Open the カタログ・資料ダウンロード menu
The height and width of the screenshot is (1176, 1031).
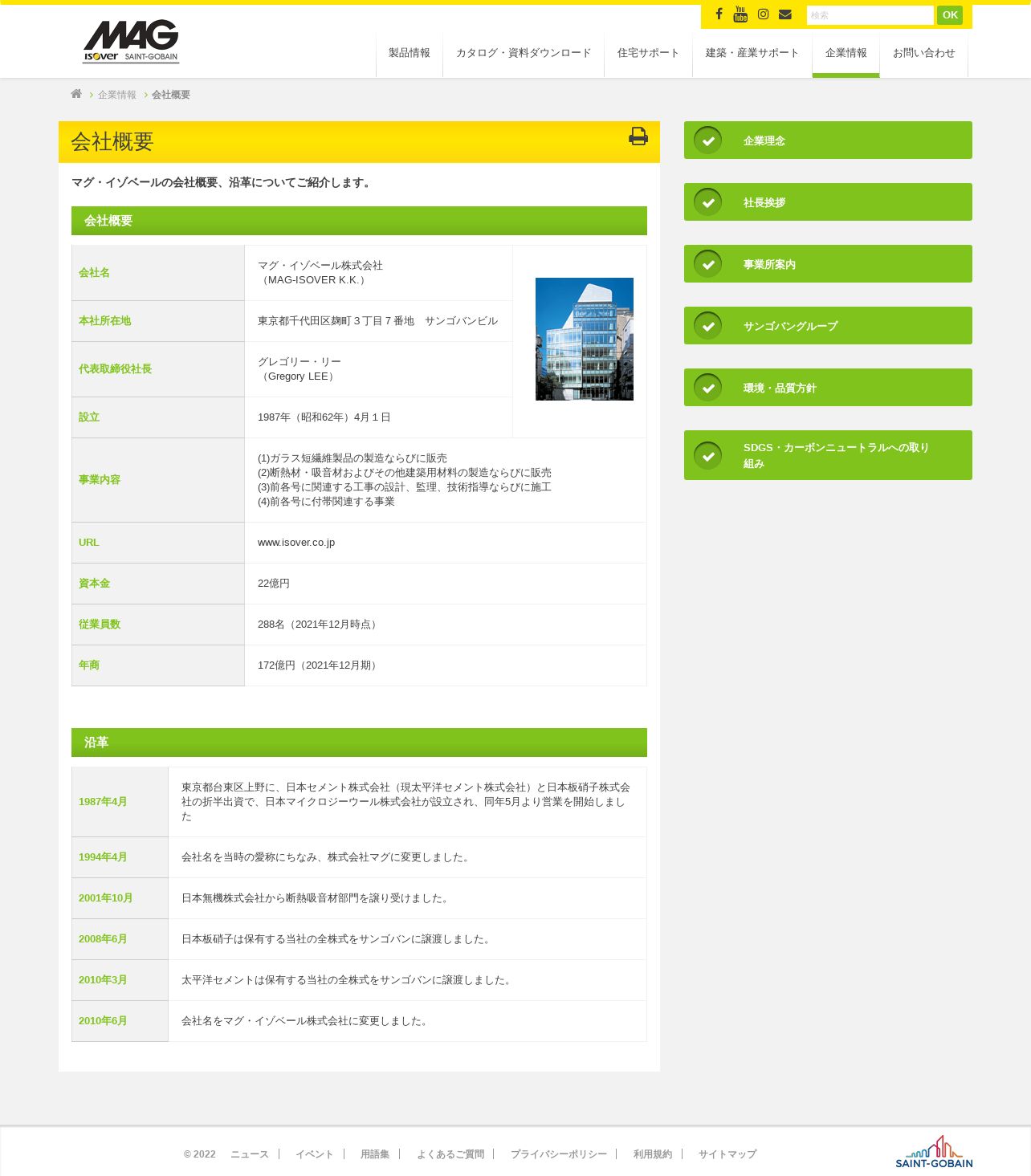point(524,53)
